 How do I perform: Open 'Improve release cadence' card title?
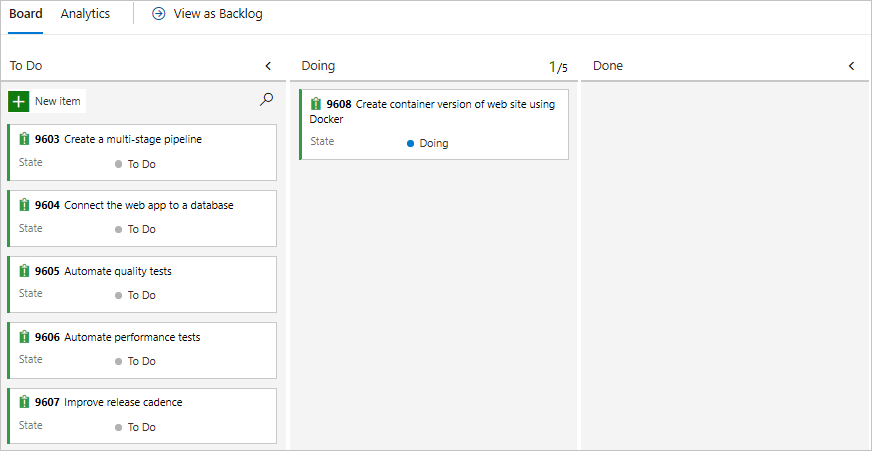123,402
